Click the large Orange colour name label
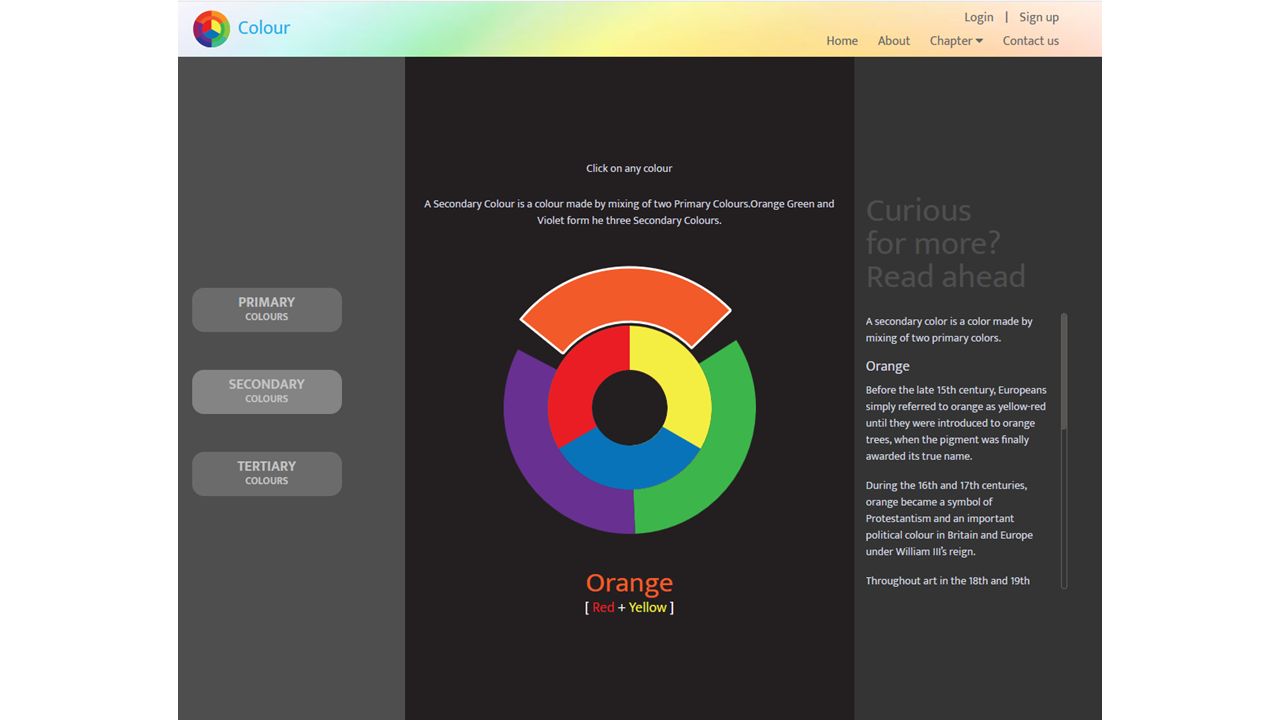This screenshot has width=1280, height=720. pos(629,582)
